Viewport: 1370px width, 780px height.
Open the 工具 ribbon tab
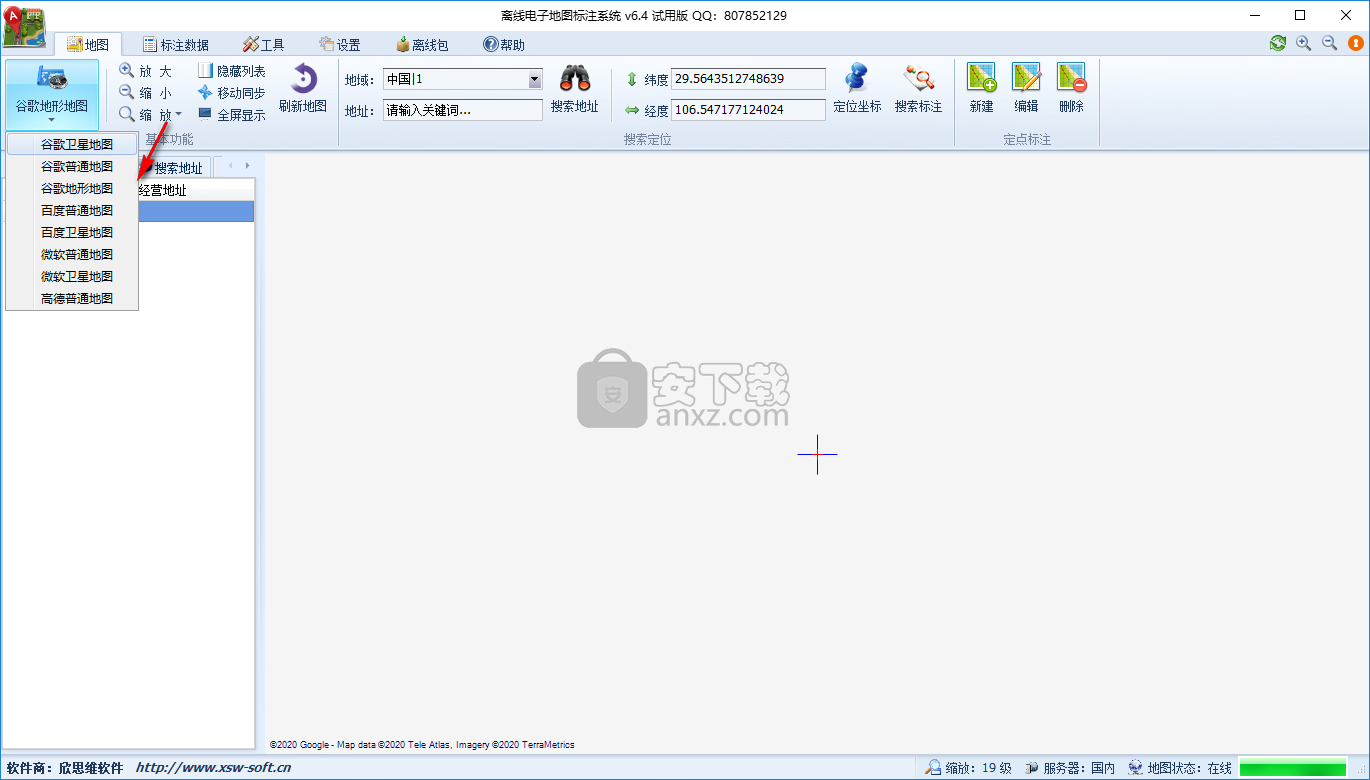pyautogui.click(x=264, y=44)
